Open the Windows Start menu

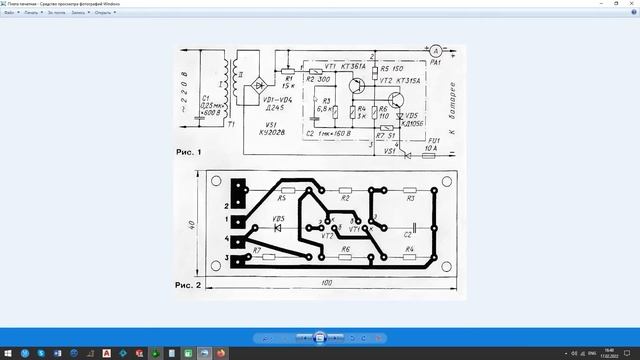pyautogui.click(x=8, y=353)
